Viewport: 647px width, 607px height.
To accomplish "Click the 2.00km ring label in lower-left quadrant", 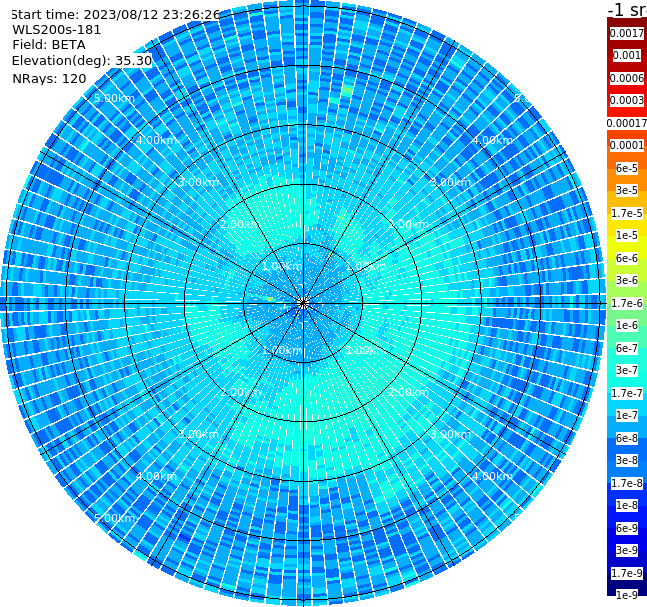I will pos(241,392).
